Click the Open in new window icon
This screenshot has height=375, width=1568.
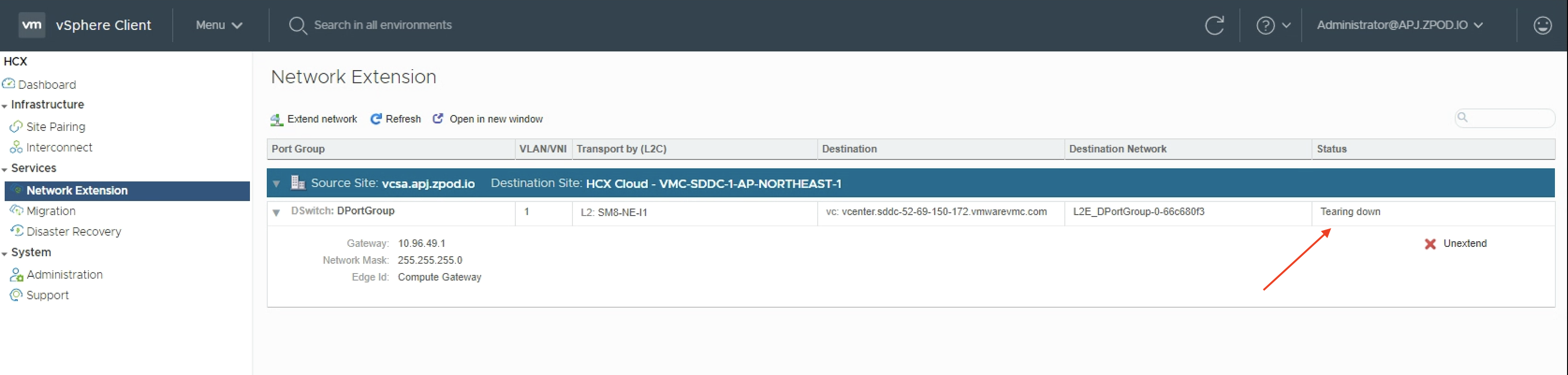point(438,118)
